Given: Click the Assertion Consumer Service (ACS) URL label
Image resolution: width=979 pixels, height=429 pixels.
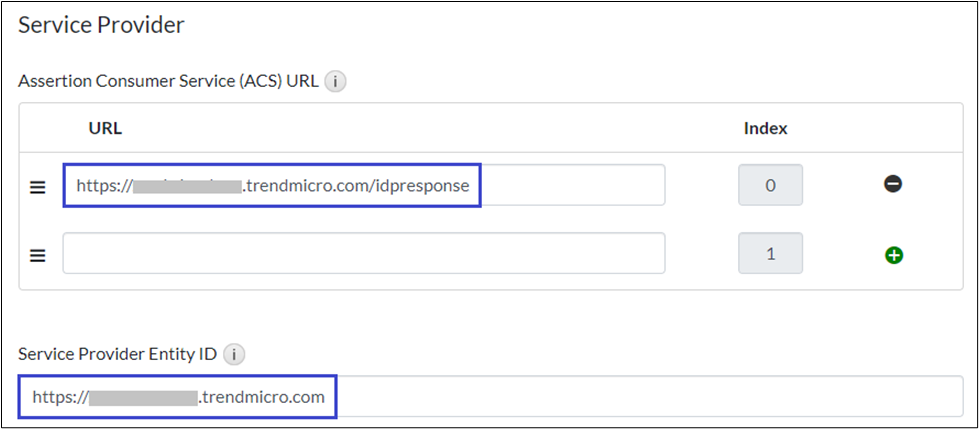Looking at the screenshot, I should click(168, 82).
